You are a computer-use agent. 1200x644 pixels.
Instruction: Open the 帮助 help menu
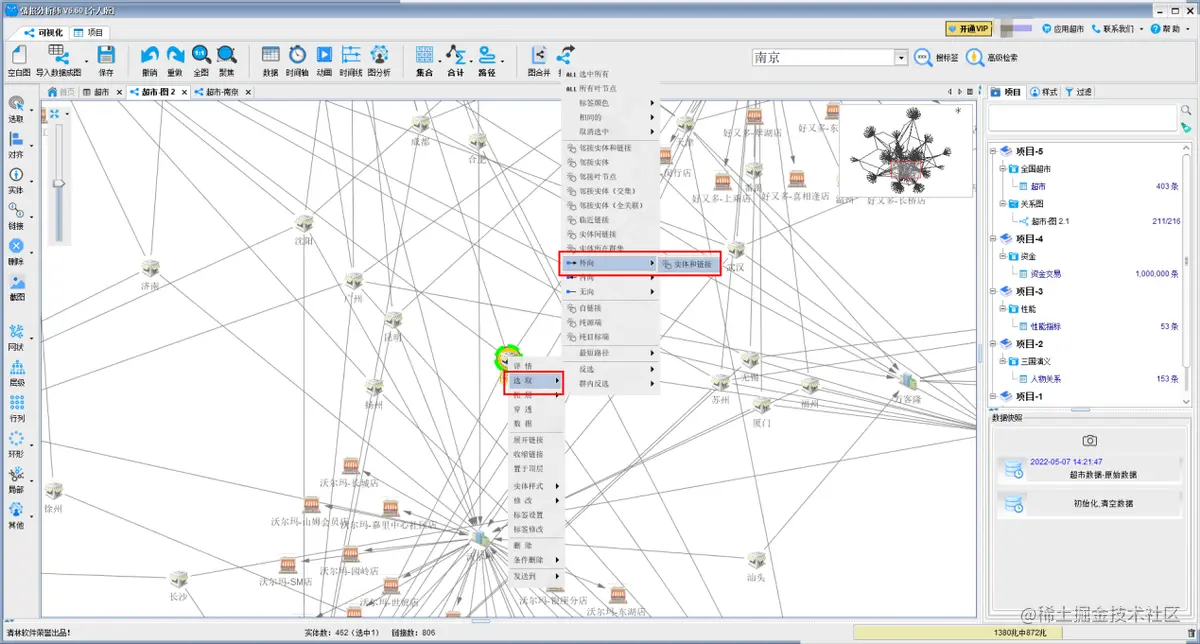1169,29
